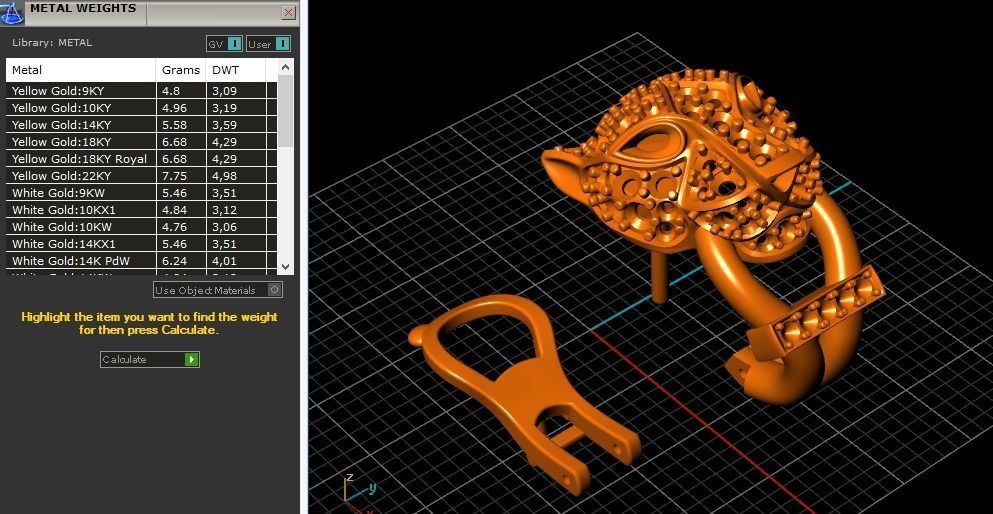Toggle the GV library button
Screen dimensions: 993x514
pyautogui.click(x=224, y=44)
